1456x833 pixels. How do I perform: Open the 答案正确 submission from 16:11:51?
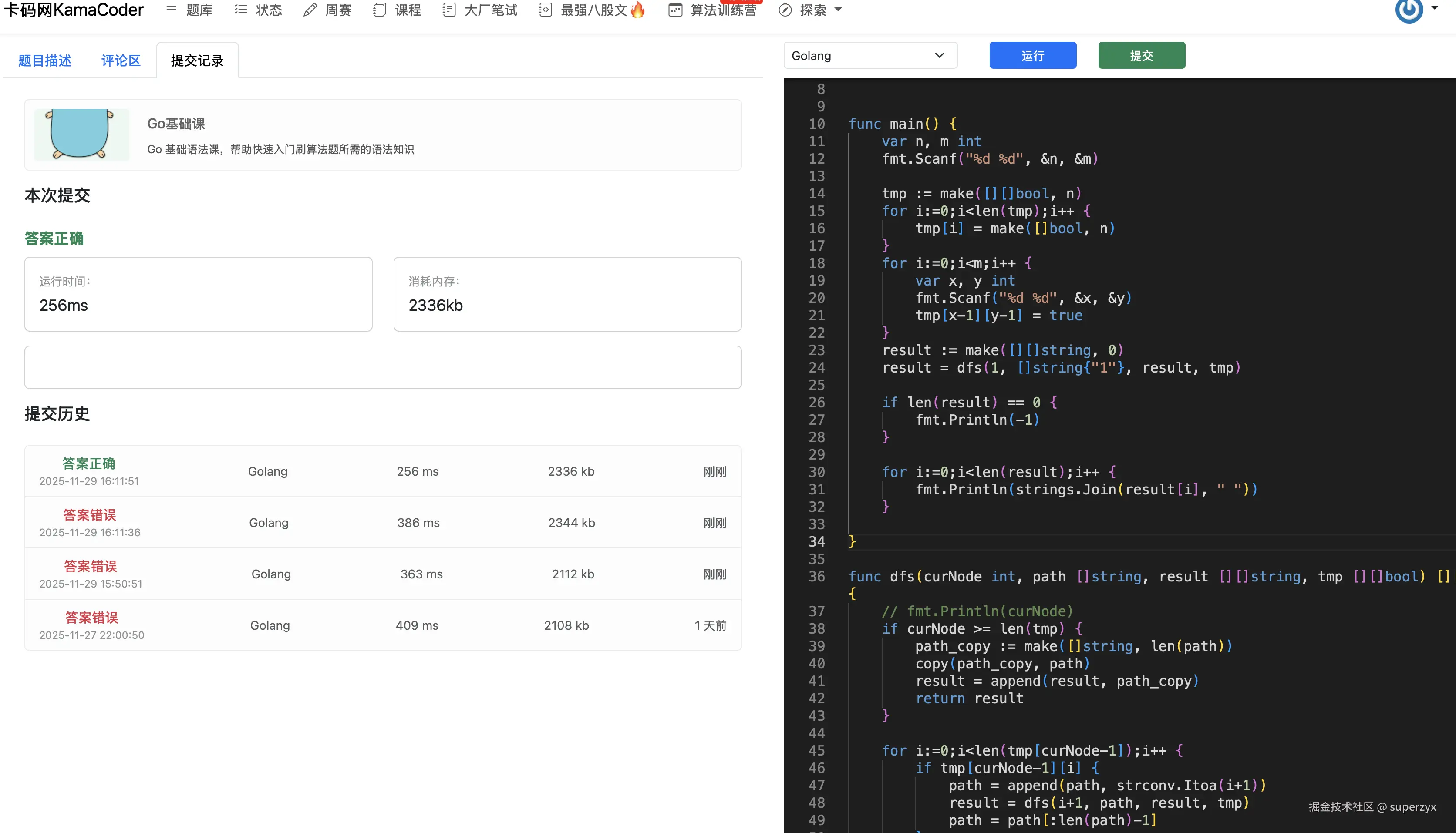click(x=89, y=464)
